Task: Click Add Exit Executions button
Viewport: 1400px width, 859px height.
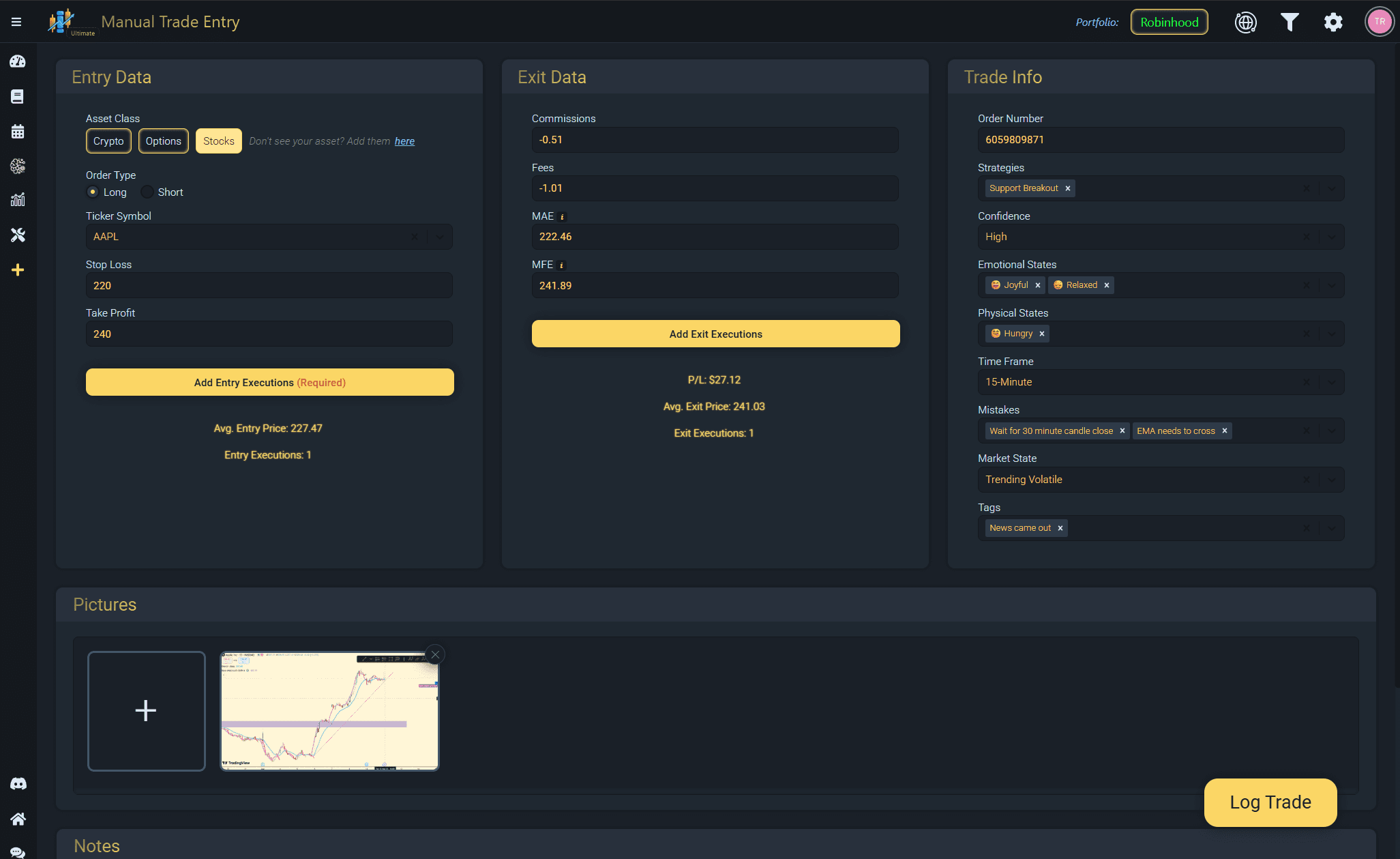Action: click(715, 334)
